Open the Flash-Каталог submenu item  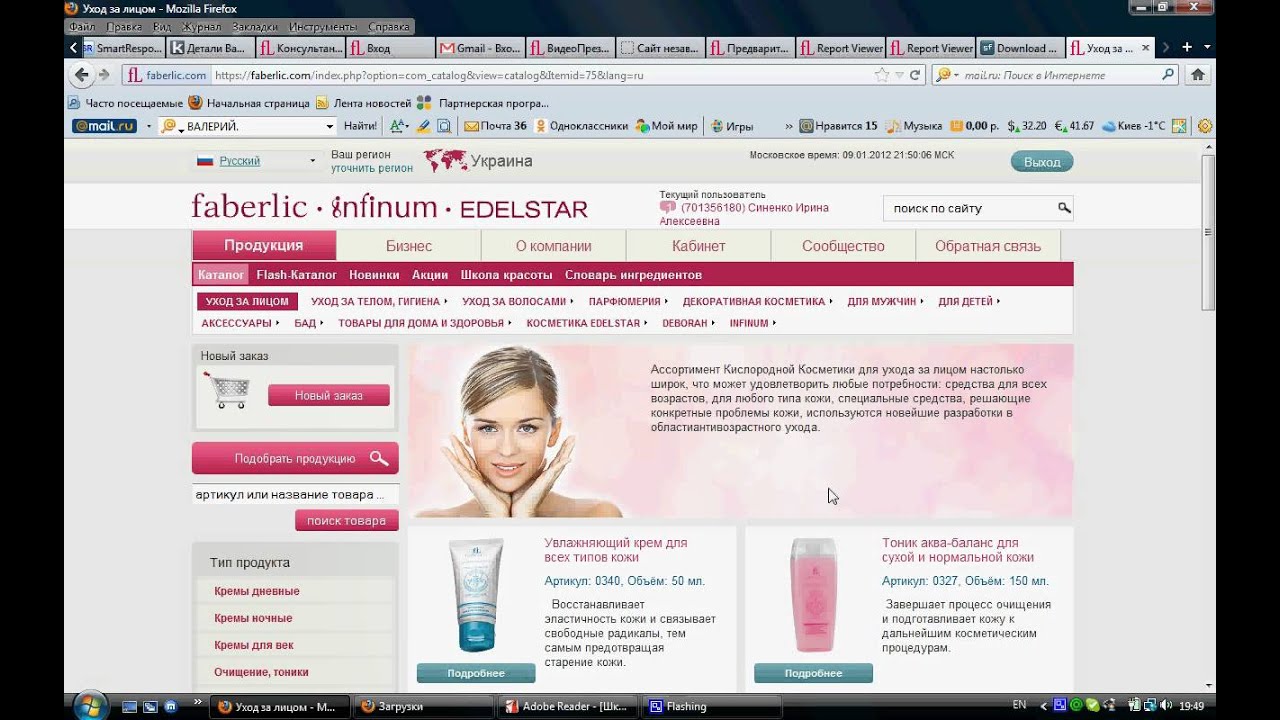pyautogui.click(x=297, y=274)
